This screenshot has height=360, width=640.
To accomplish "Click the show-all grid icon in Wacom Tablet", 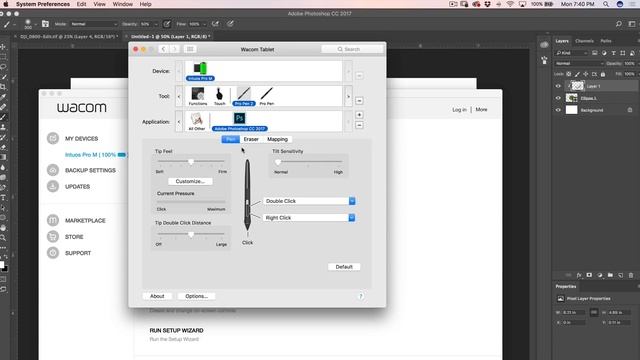I will point(190,49).
